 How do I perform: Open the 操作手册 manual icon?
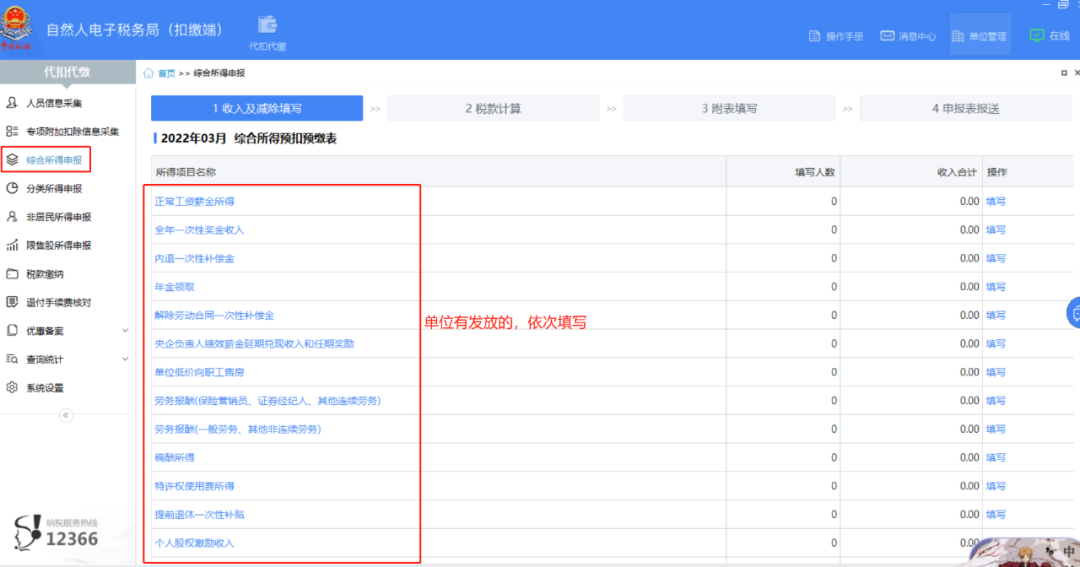814,36
